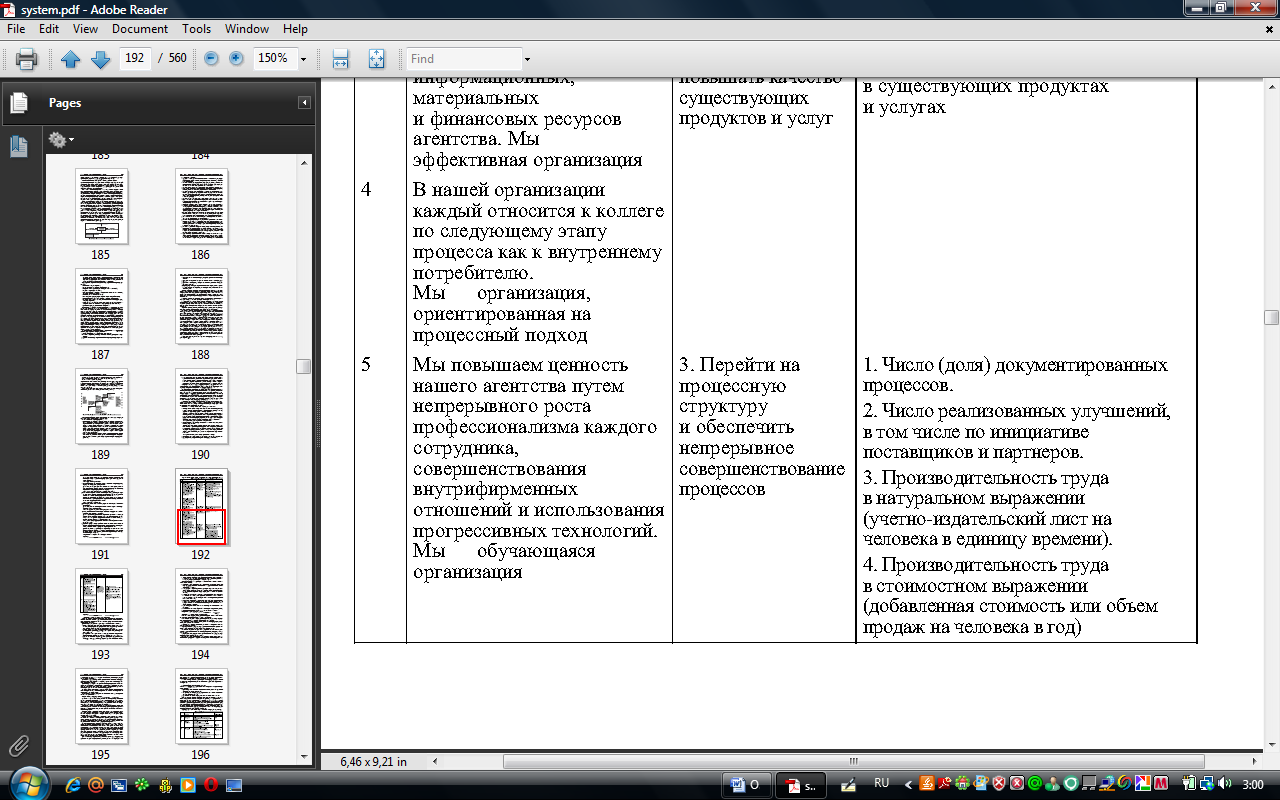The image size is (1280, 800).
Task: Select page 192 thumbnail
Action: point(201,507)
